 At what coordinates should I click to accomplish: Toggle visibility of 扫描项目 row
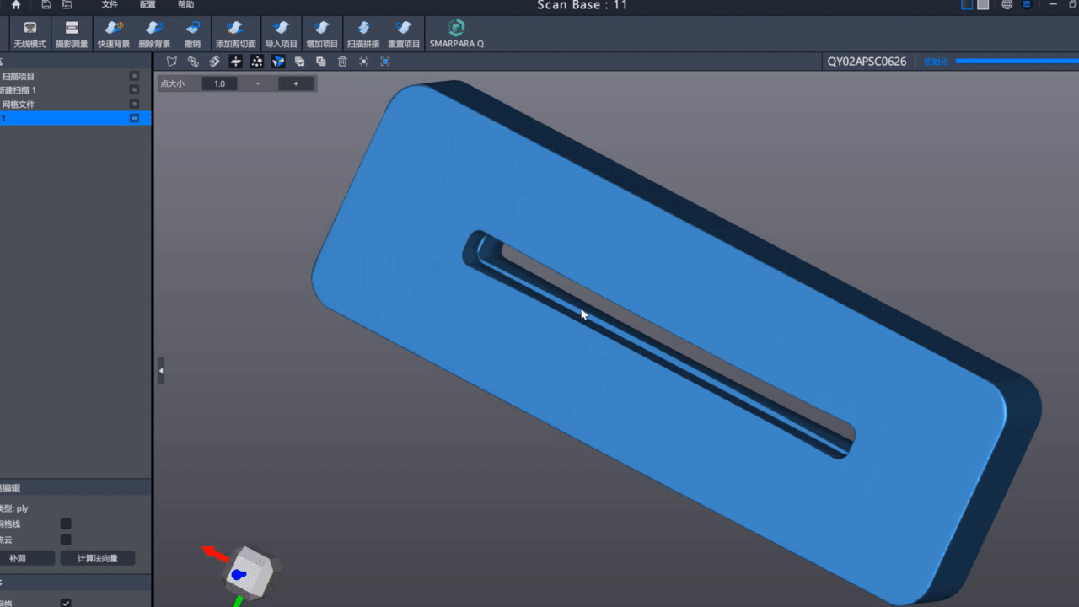point(134,76)
